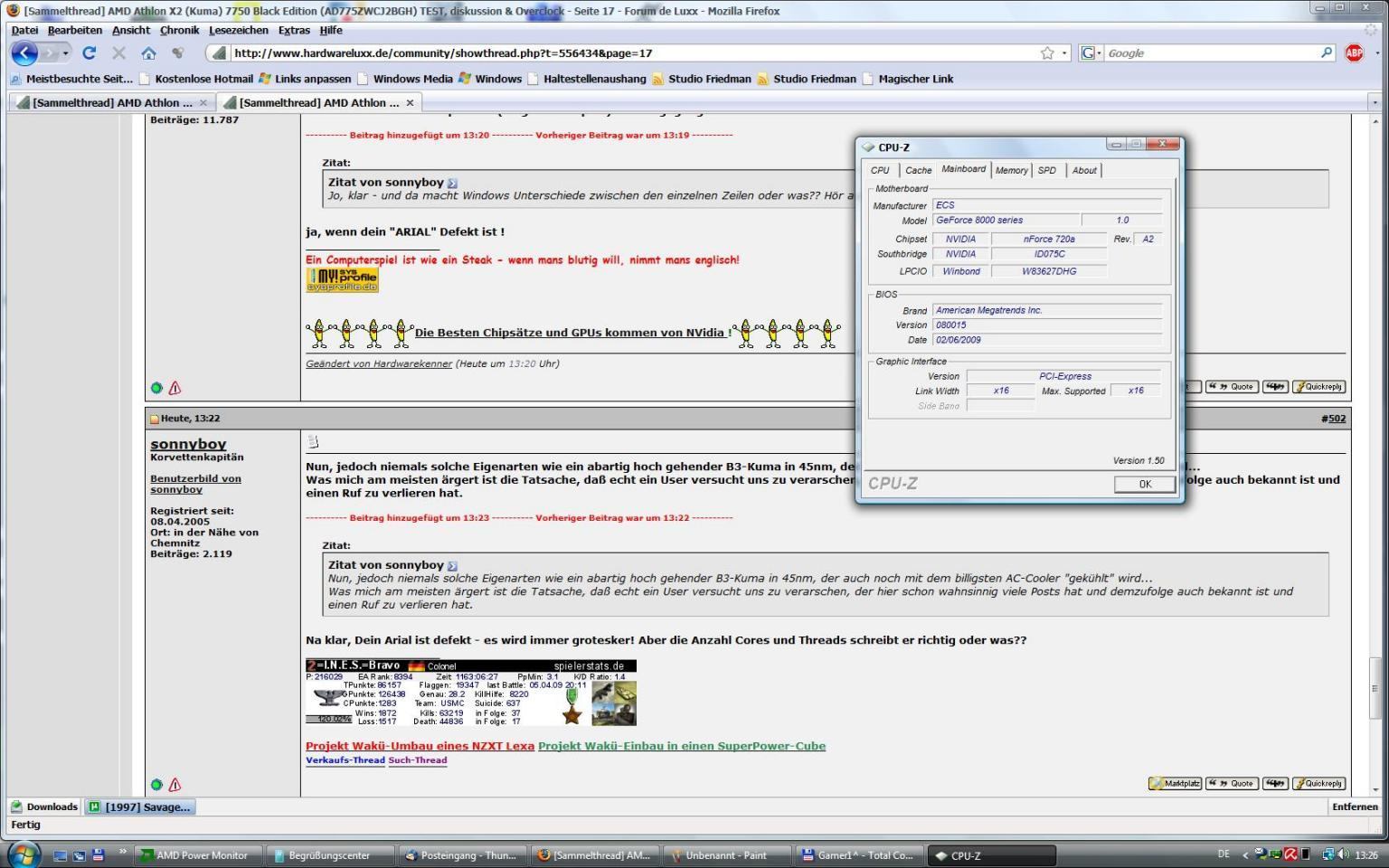This screenshot has height=868, width=1389.
Task: Open Projekt Wakü-Umbau eines NZXT Lexa link
Action: 420,746
